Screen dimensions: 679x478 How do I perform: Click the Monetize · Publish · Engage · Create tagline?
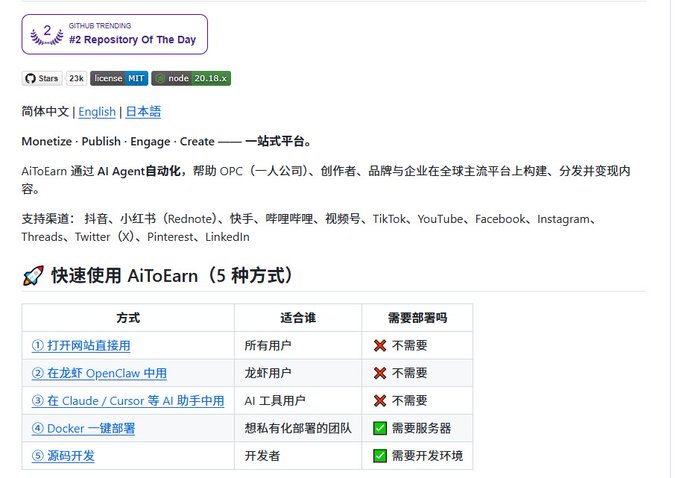[166, 142]
